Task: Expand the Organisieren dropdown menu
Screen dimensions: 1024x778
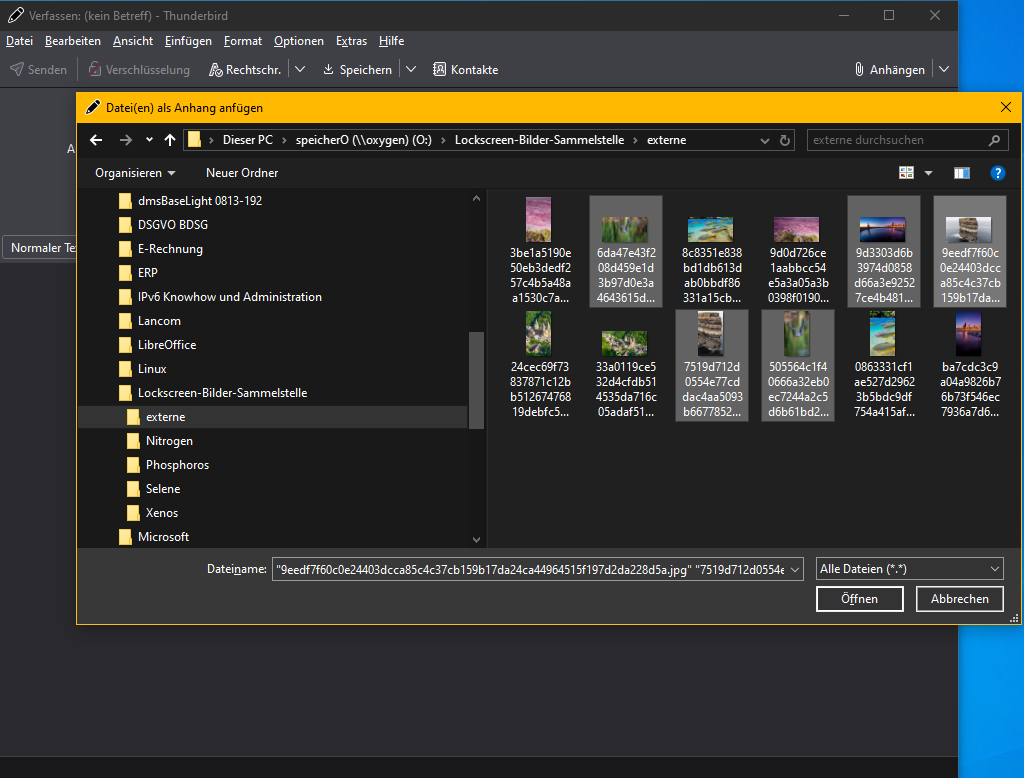Action: 135,173
